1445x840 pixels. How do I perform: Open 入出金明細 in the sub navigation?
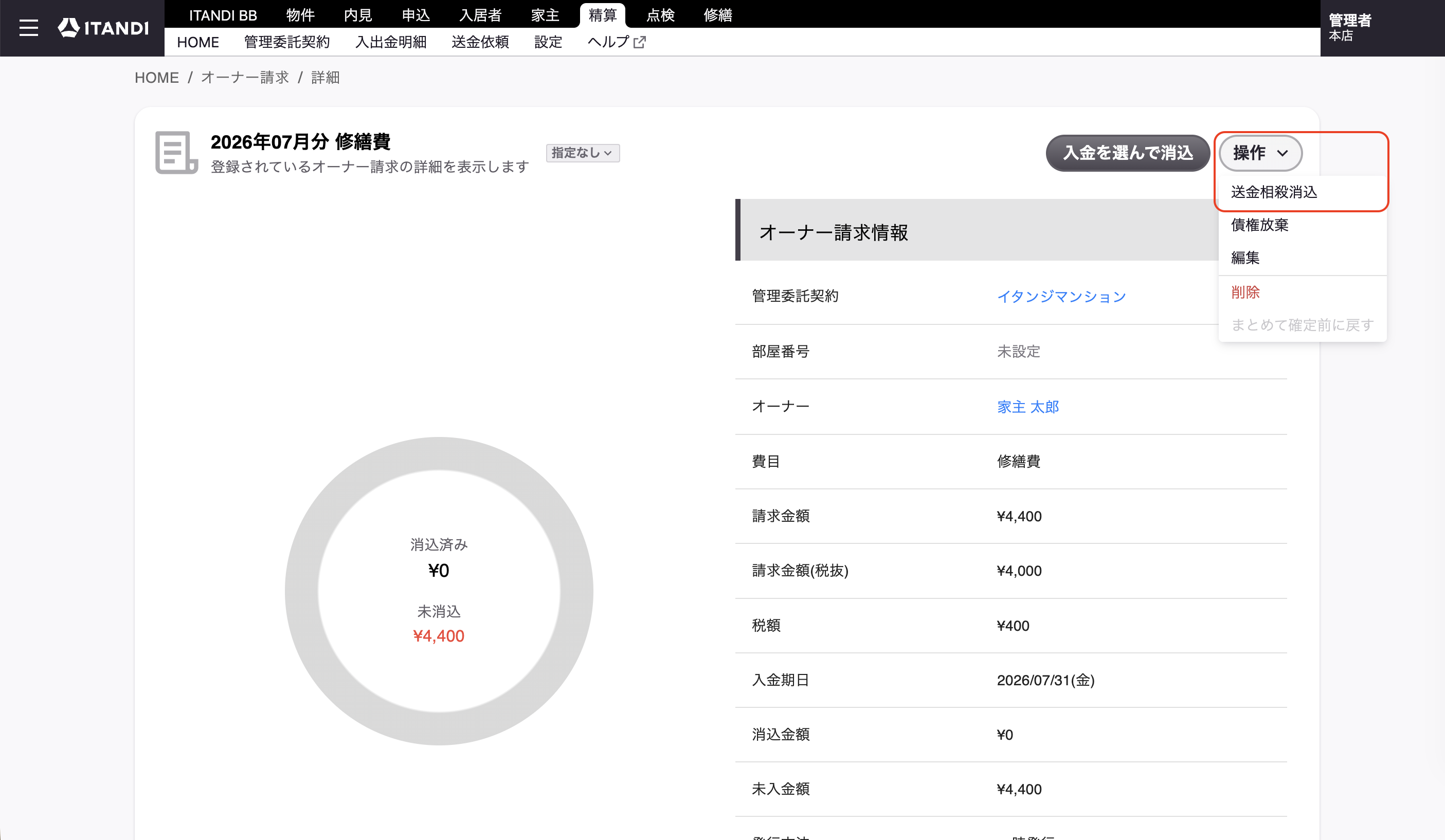[x=390, y=42]
